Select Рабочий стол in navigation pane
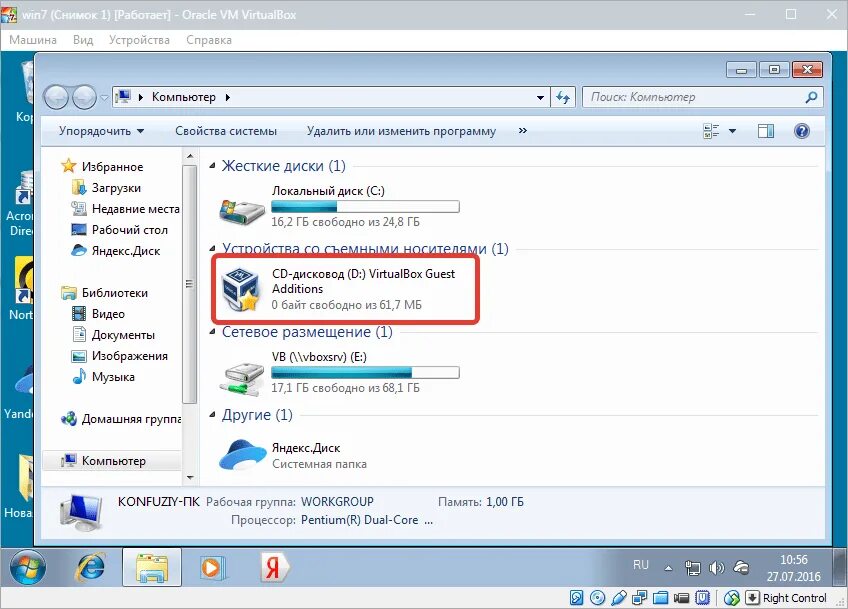This screenshot has height=609, width=848. (120, 230)
